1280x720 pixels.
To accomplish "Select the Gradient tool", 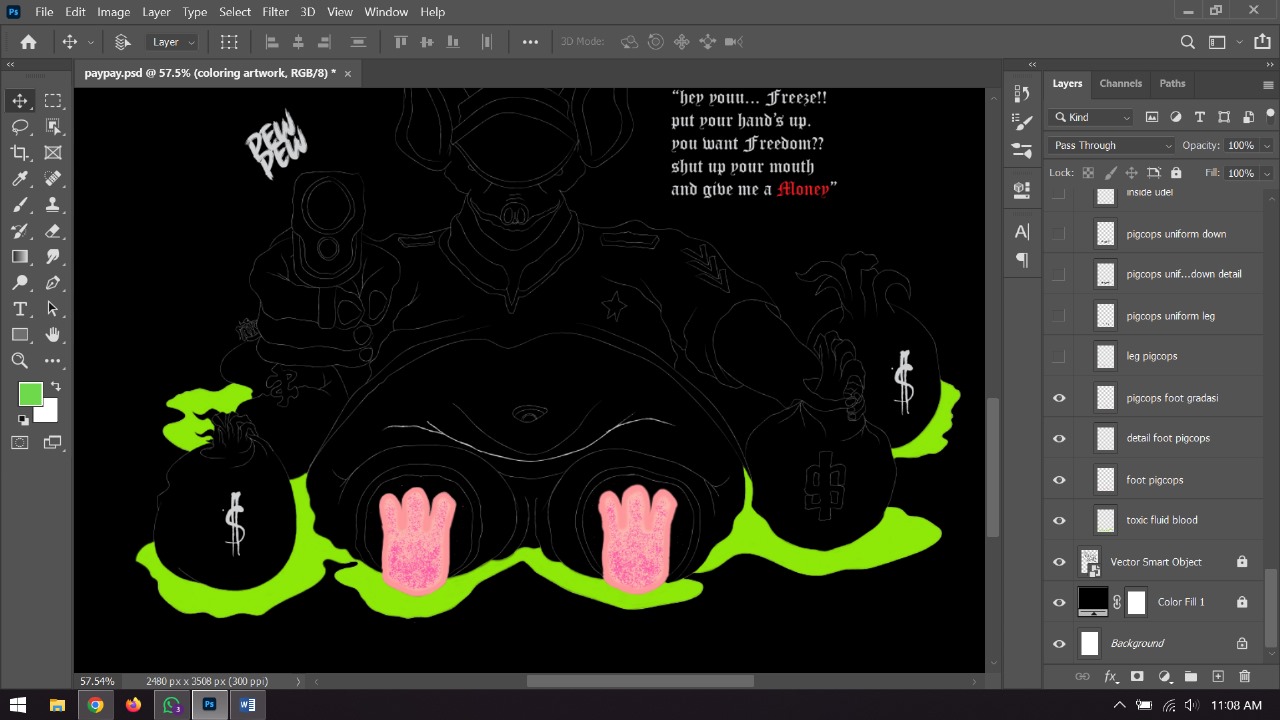I will [20, 256].
